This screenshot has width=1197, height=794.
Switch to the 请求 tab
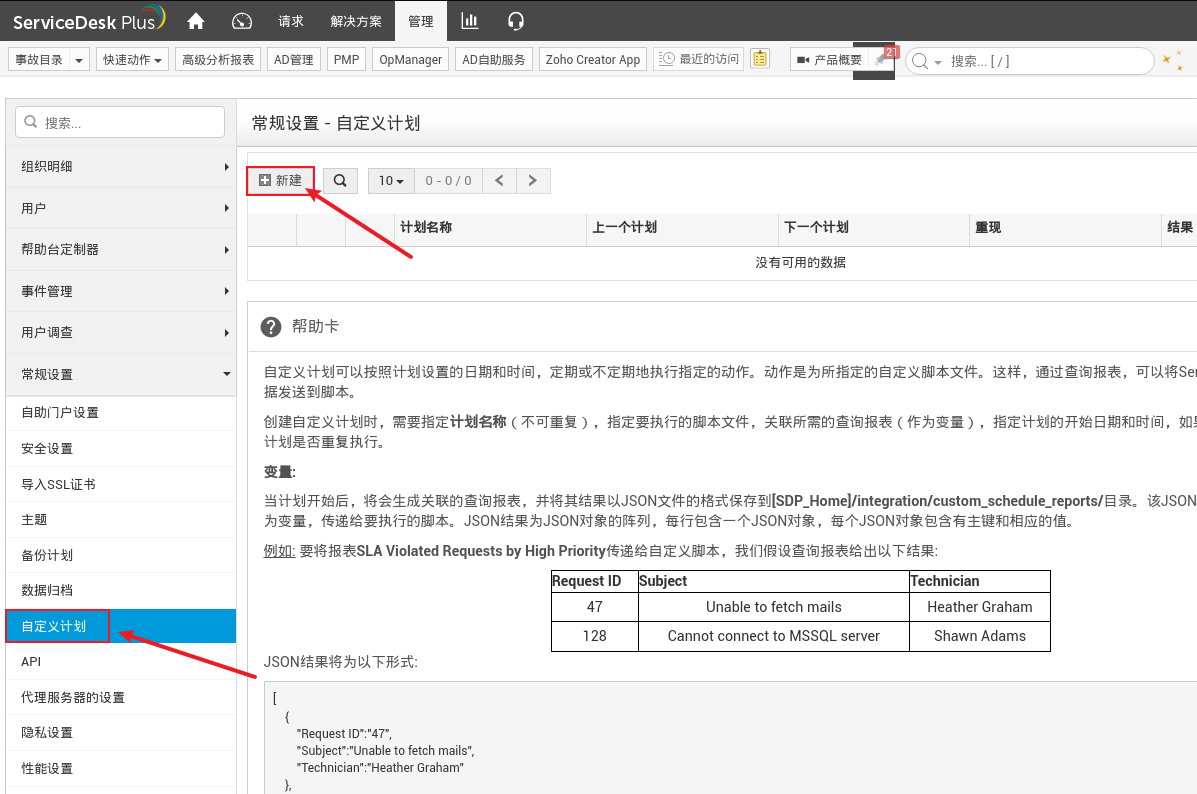coord(290,20)
